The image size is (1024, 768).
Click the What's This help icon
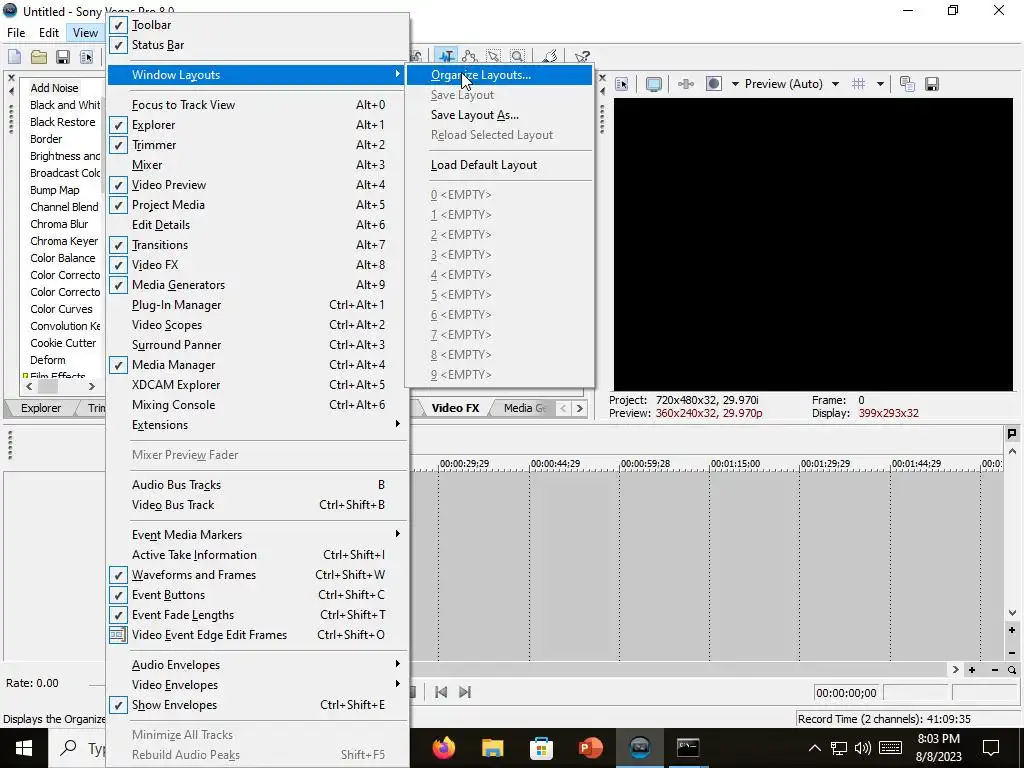[x=581, y=57]
